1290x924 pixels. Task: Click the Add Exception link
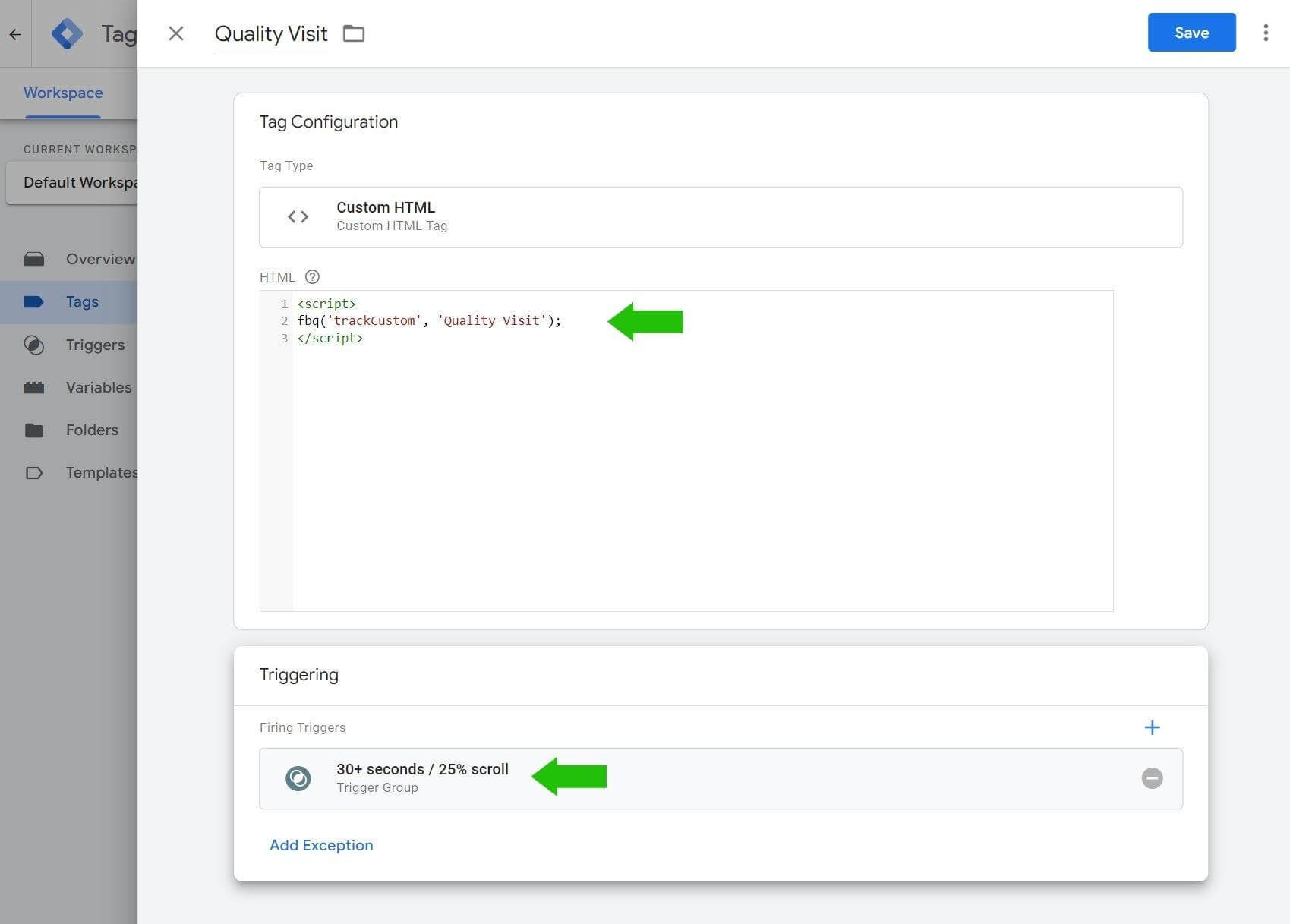pyautogui.click(x=321, y=845)
